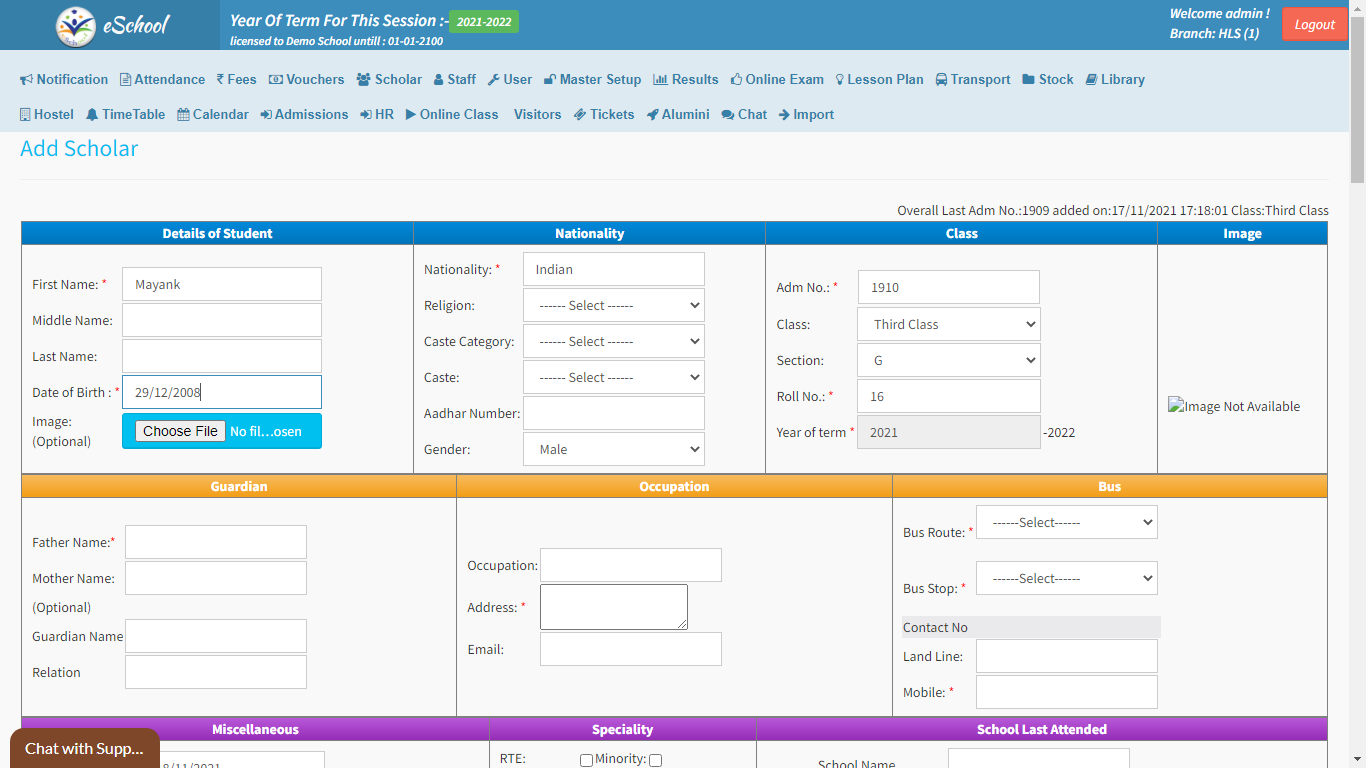Click the Lesson Plan lightbulb icon
The width and height of the screenshot is (1366, 768).
tap(840, 80)
